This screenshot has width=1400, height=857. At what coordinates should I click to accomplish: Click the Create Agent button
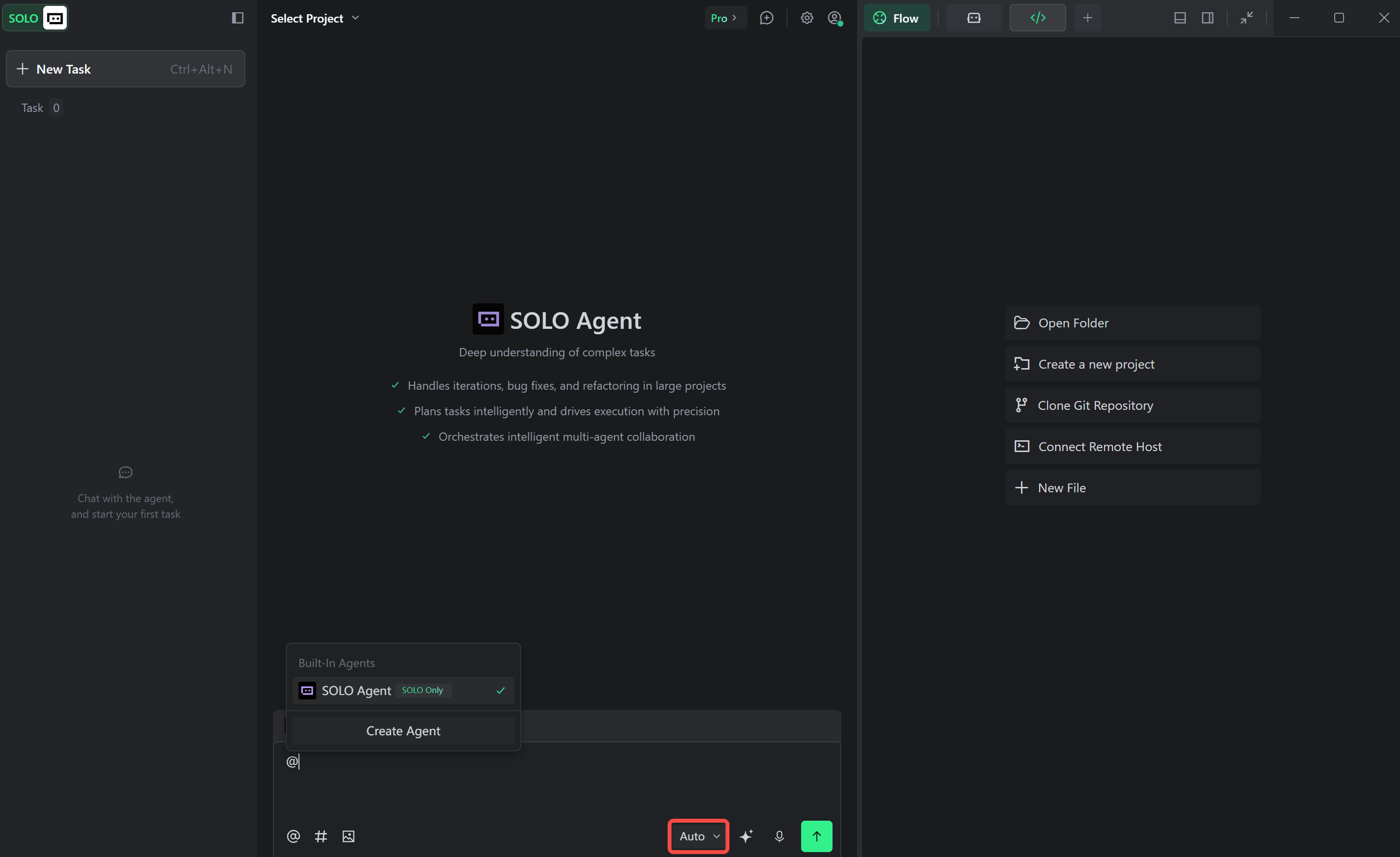point(403,731)
